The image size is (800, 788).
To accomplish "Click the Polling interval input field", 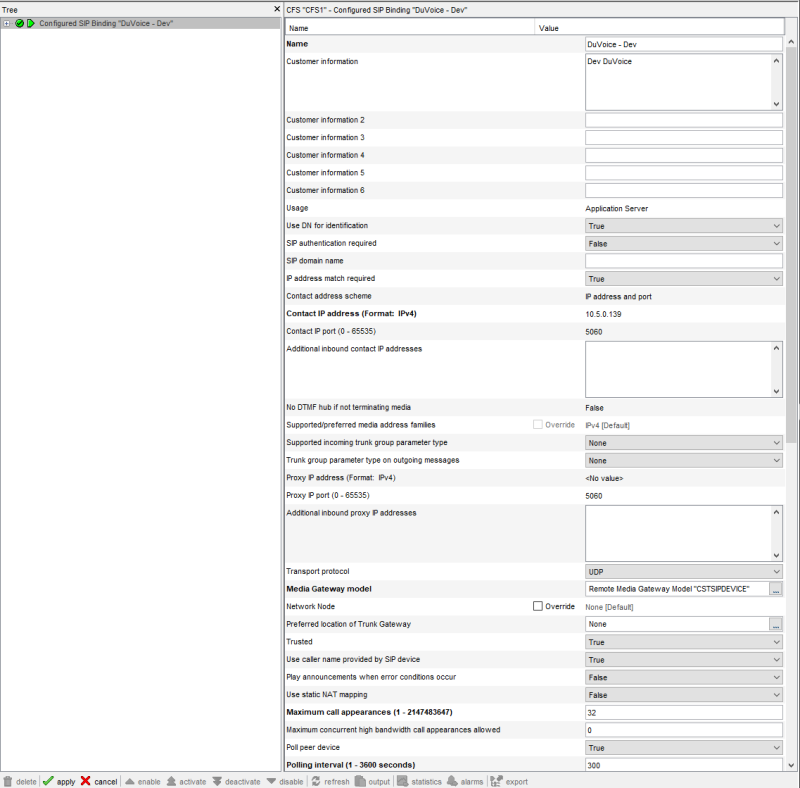I will pos(684,765).
